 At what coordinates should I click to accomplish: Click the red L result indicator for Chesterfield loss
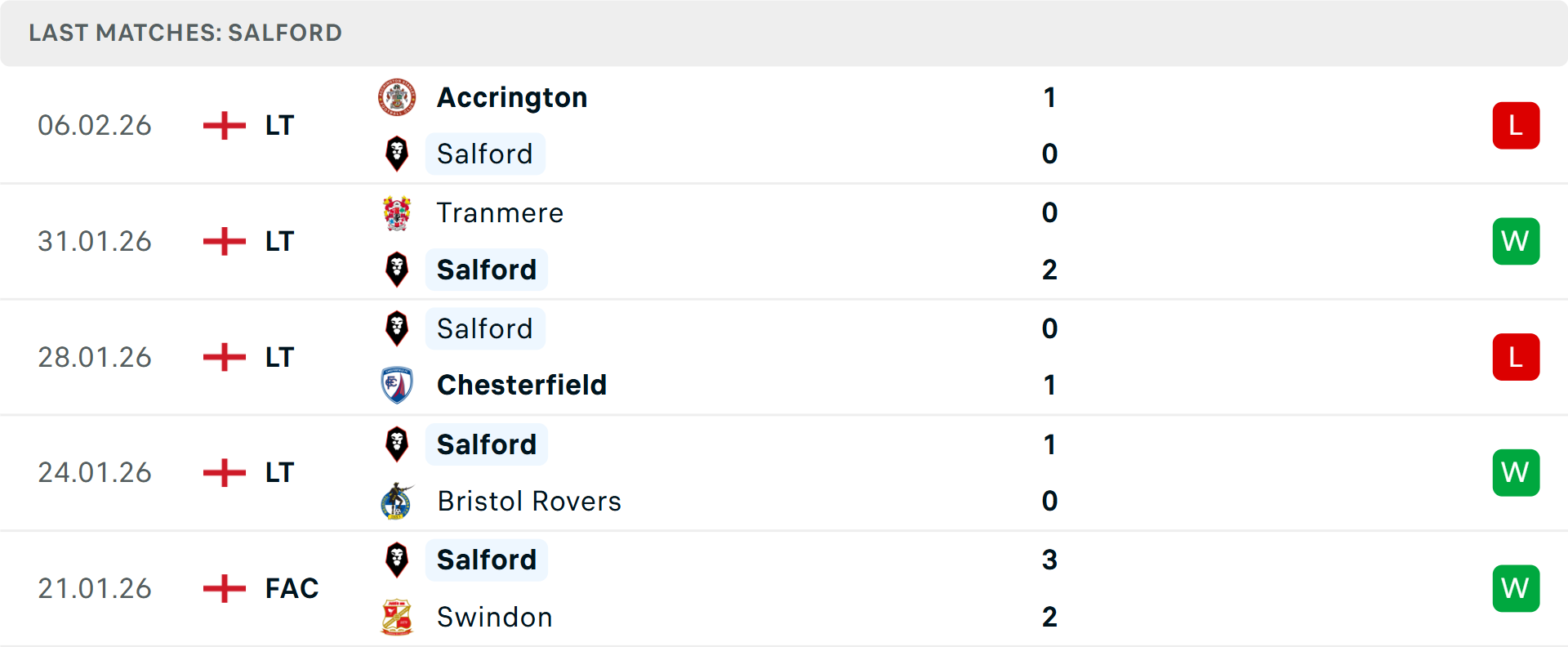1516,357
